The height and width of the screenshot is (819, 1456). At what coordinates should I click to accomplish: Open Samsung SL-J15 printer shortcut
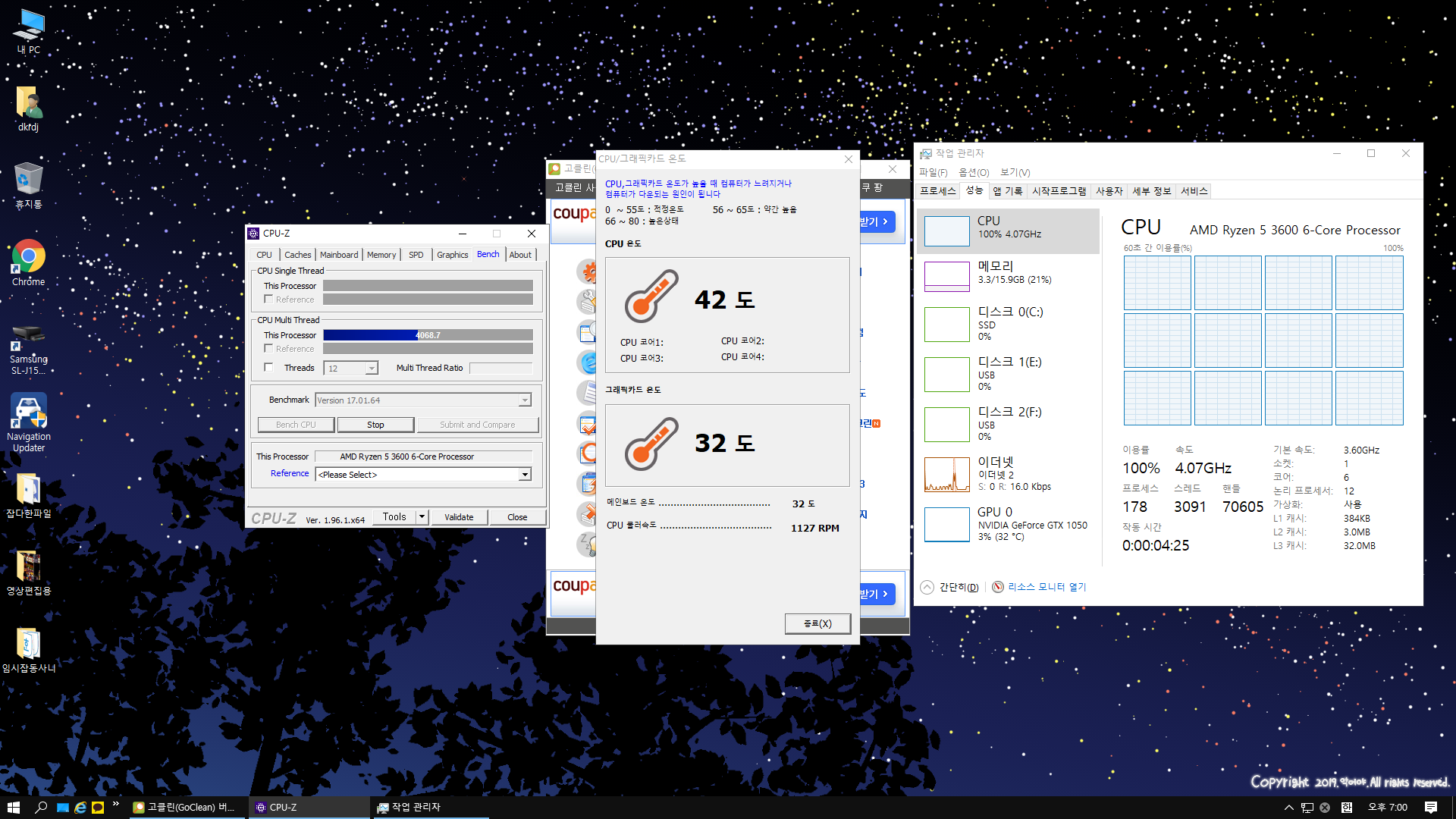click(29, 349)
